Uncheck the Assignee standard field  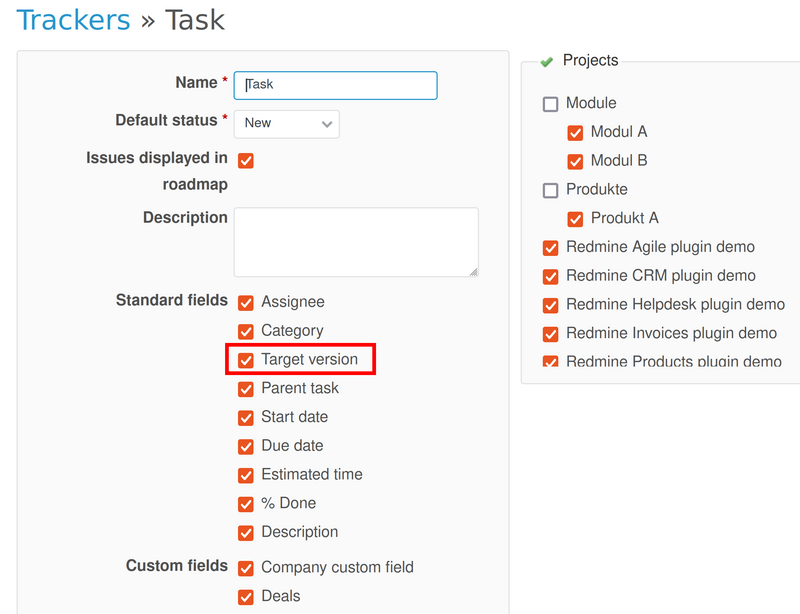click(x=246, y=302)
